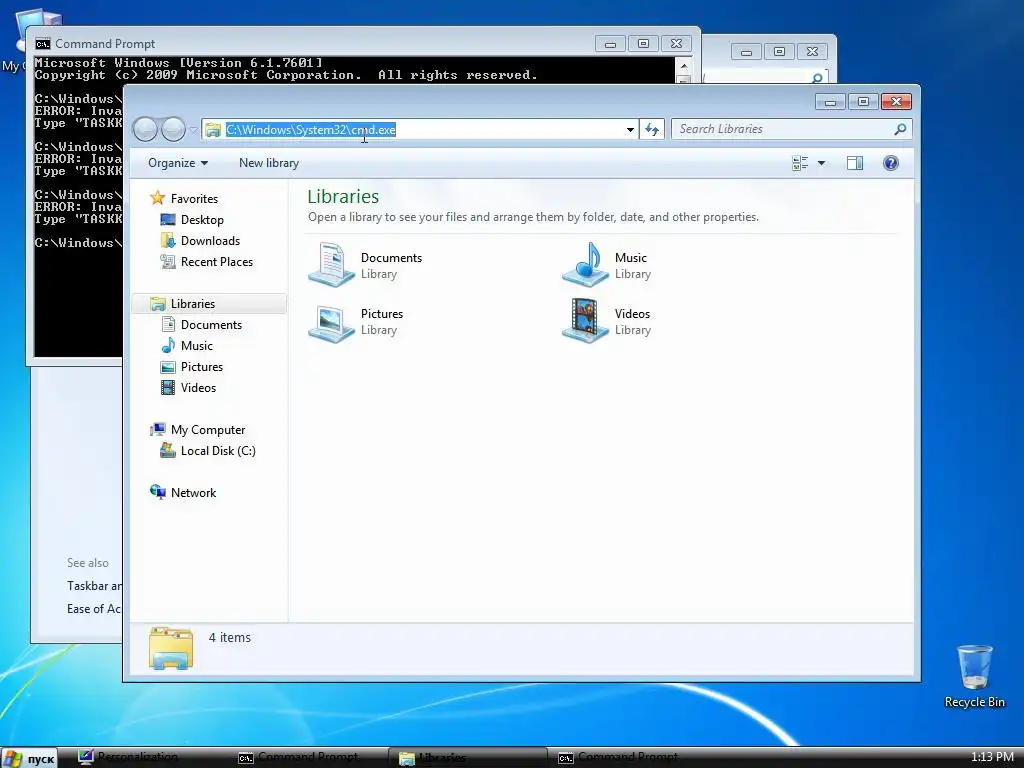Click the Command Prompt scrollbar up arrow
This screenshot has height=768, width=1024.
coord(684,65)
